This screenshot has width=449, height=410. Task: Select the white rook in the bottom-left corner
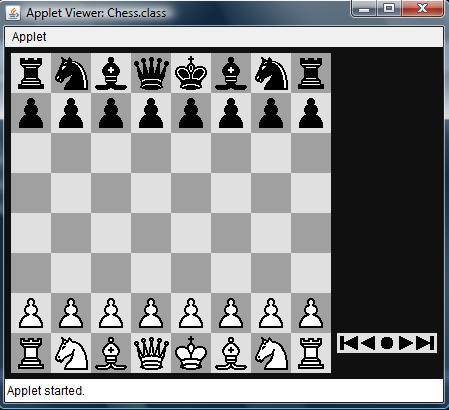coord(31,353)
